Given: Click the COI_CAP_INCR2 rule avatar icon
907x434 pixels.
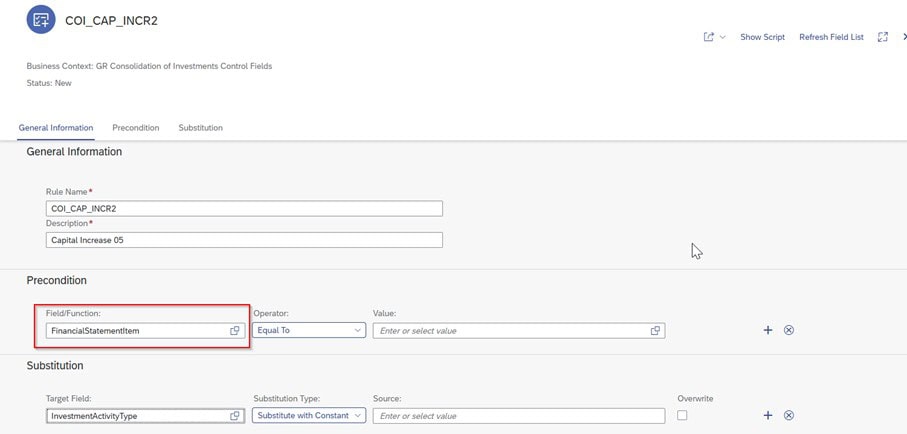Looking at the screenshot, I should 40,19.
